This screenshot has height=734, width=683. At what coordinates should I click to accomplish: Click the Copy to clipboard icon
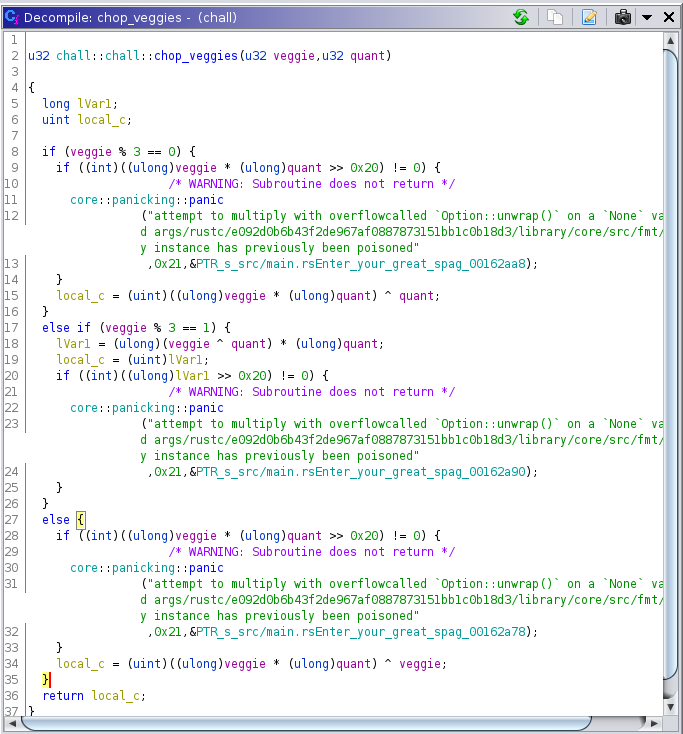tap(555, 18)
